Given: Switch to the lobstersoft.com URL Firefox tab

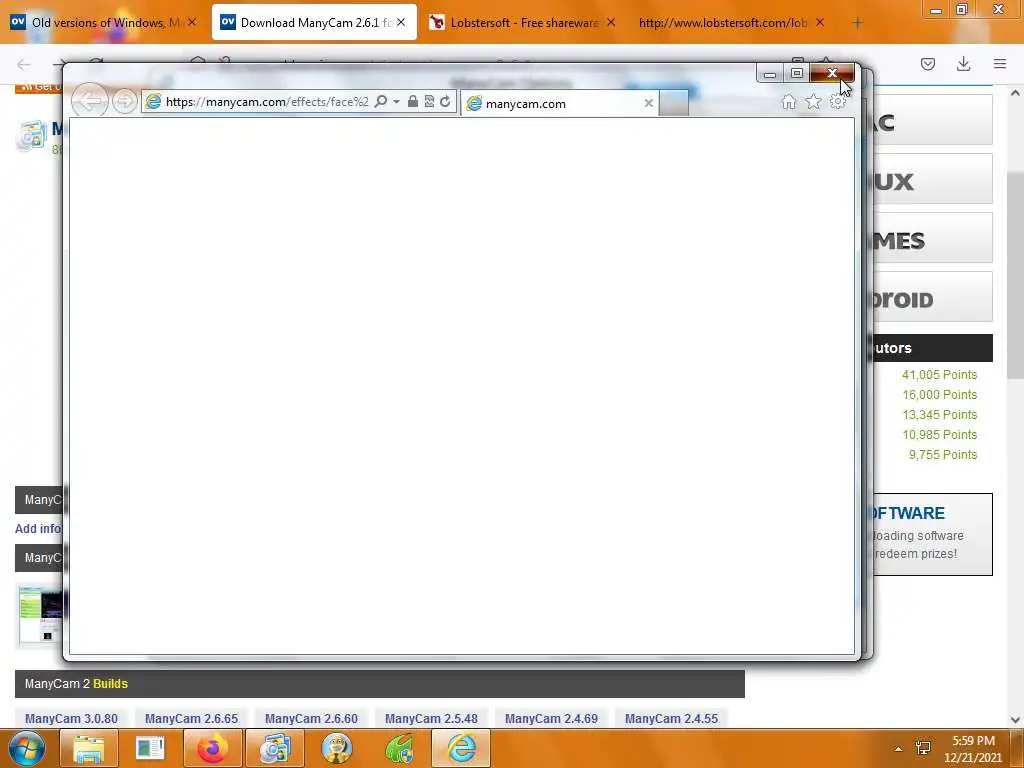Looking at the screenshot, I should [731, 22].
